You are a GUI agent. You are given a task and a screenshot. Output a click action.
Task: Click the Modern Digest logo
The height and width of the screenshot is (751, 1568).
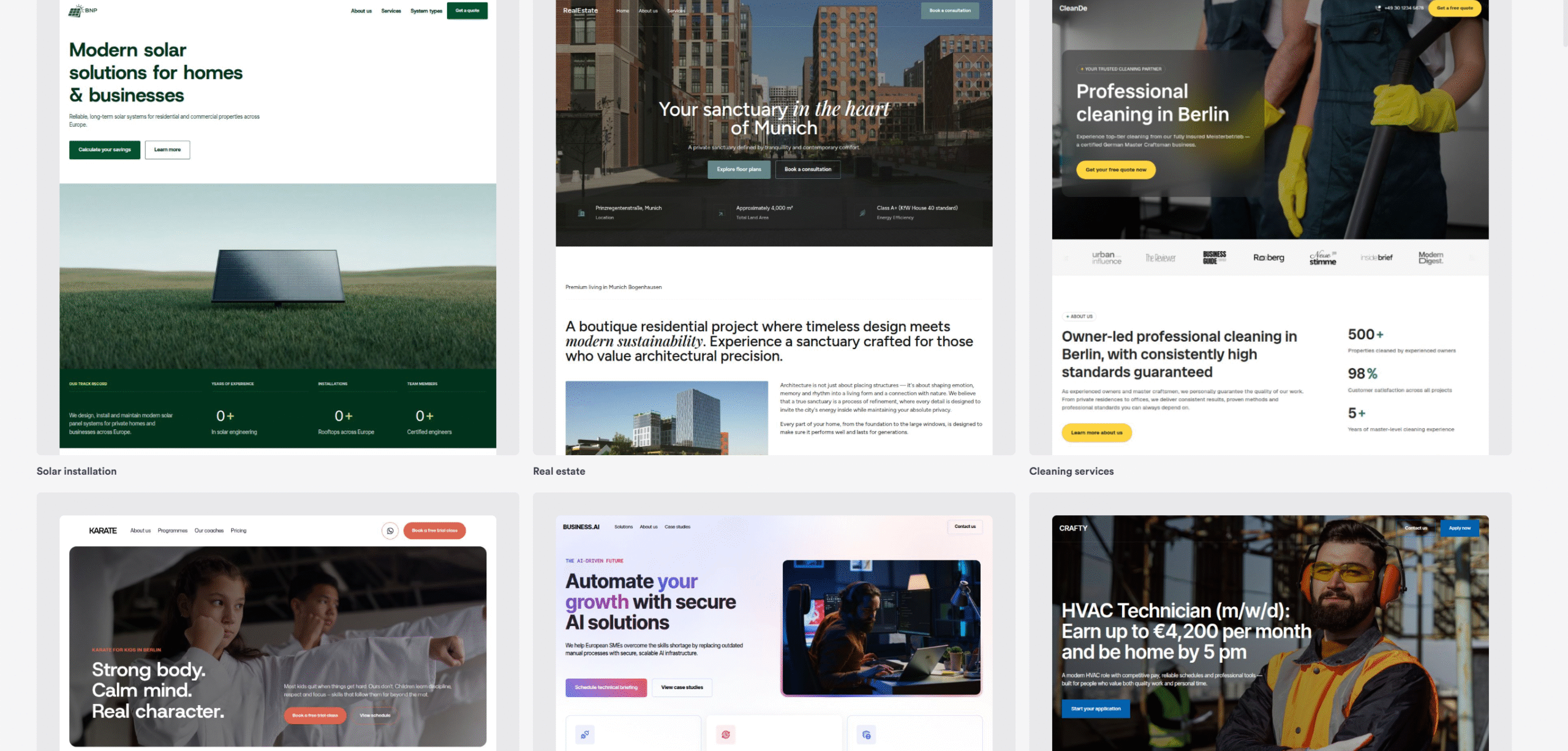pyautogui.click(x=1431, y=258)
